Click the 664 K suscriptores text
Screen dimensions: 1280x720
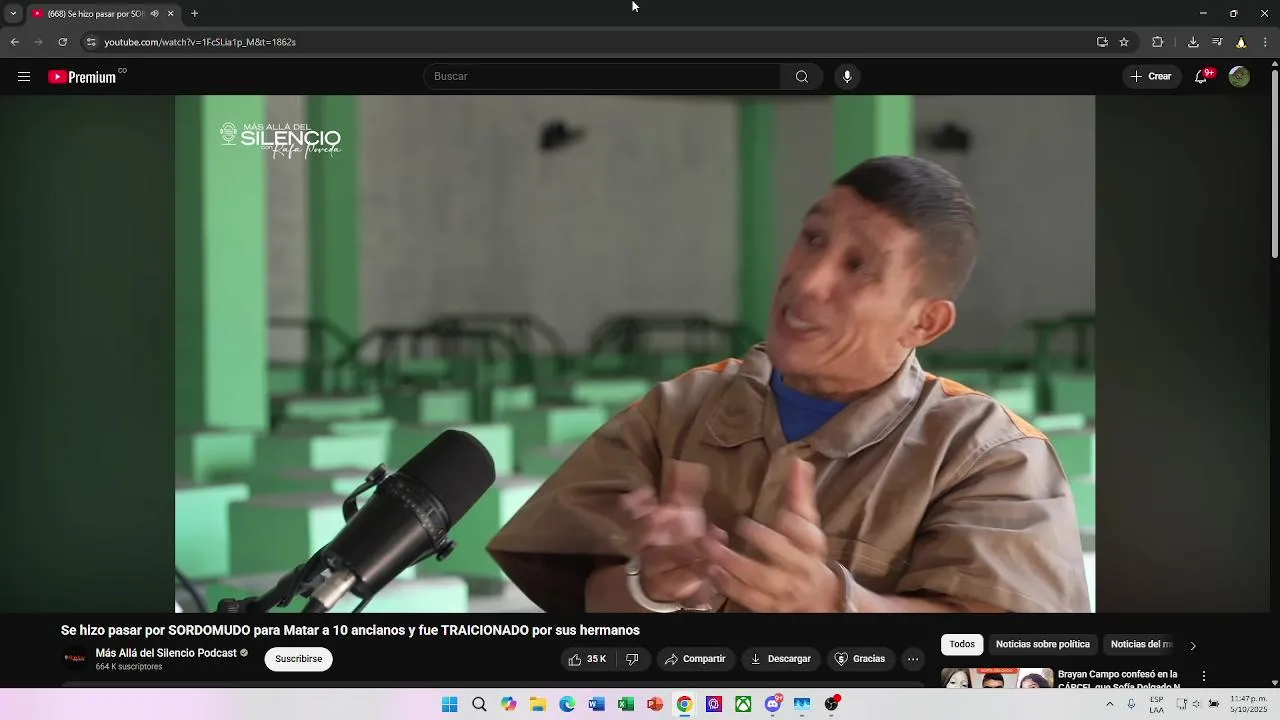coord(129,667)
